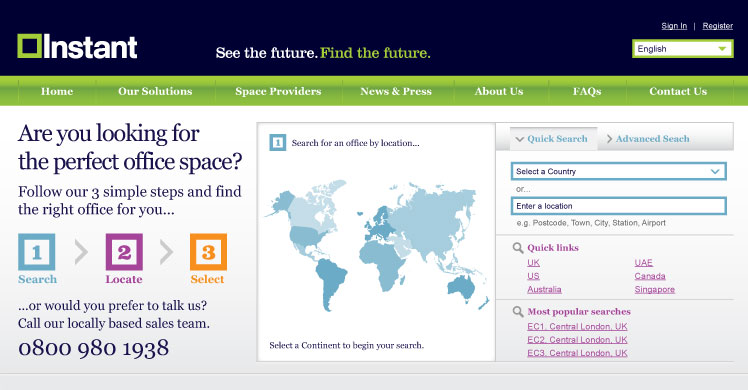Screen dimensions: 748x390
Task: Open the FAQs menu item
Action: tap(587, 91)
